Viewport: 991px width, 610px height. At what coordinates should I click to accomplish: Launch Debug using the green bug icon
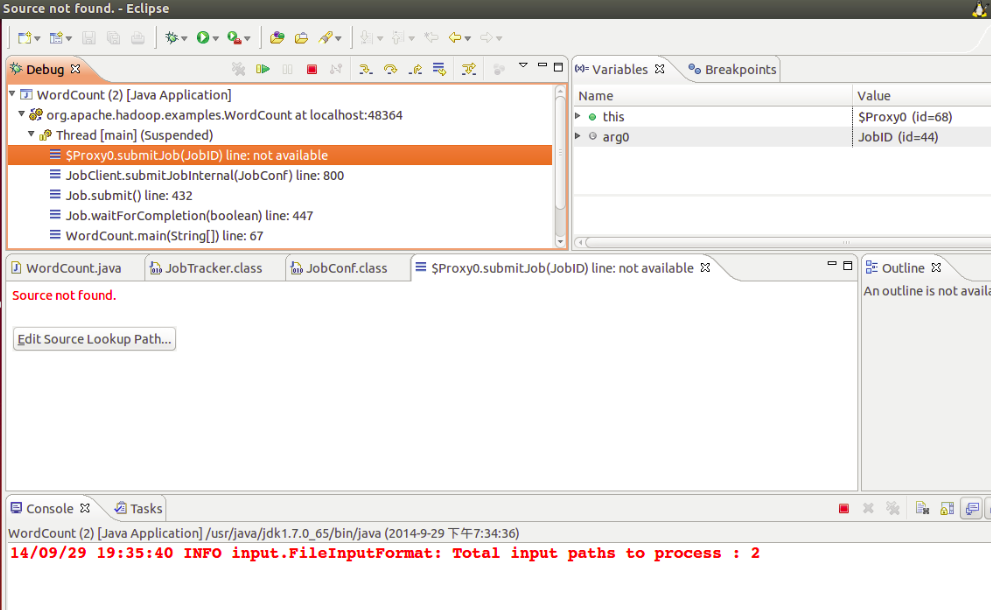(171, 38)
